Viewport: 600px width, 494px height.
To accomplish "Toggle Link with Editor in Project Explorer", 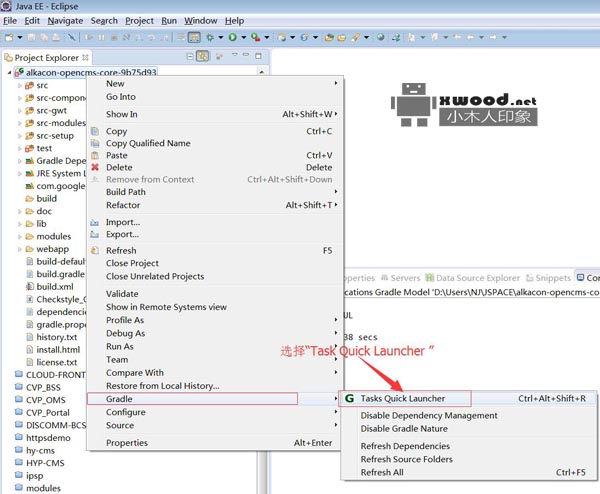I will [x=203, y=57].
